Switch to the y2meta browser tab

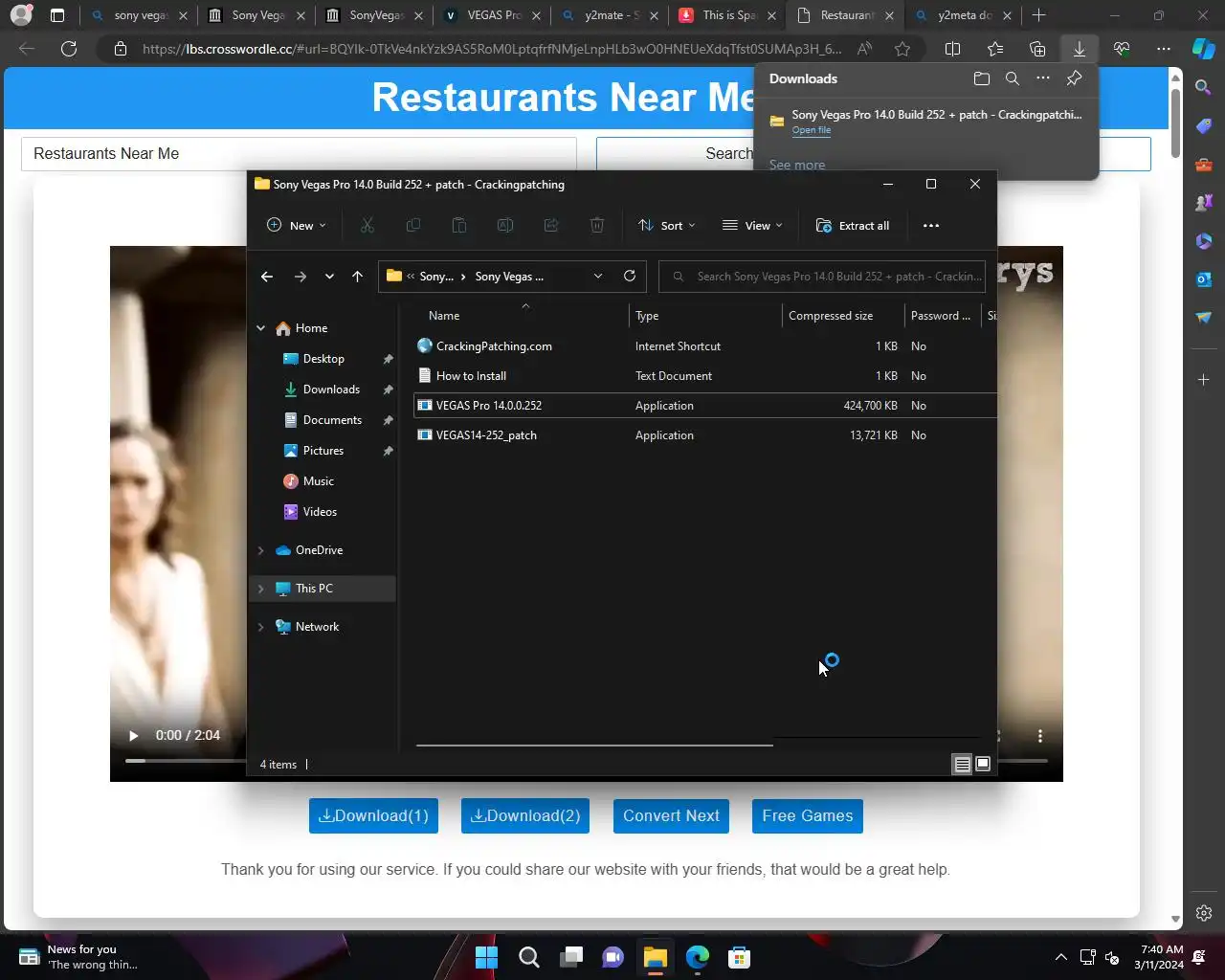tap(962, 15)
